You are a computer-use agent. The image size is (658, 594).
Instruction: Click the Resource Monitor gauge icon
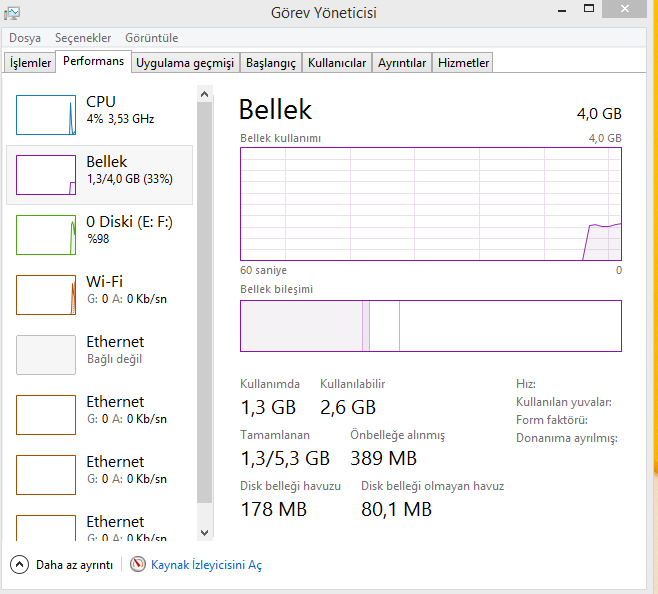[x=138, y=564]
